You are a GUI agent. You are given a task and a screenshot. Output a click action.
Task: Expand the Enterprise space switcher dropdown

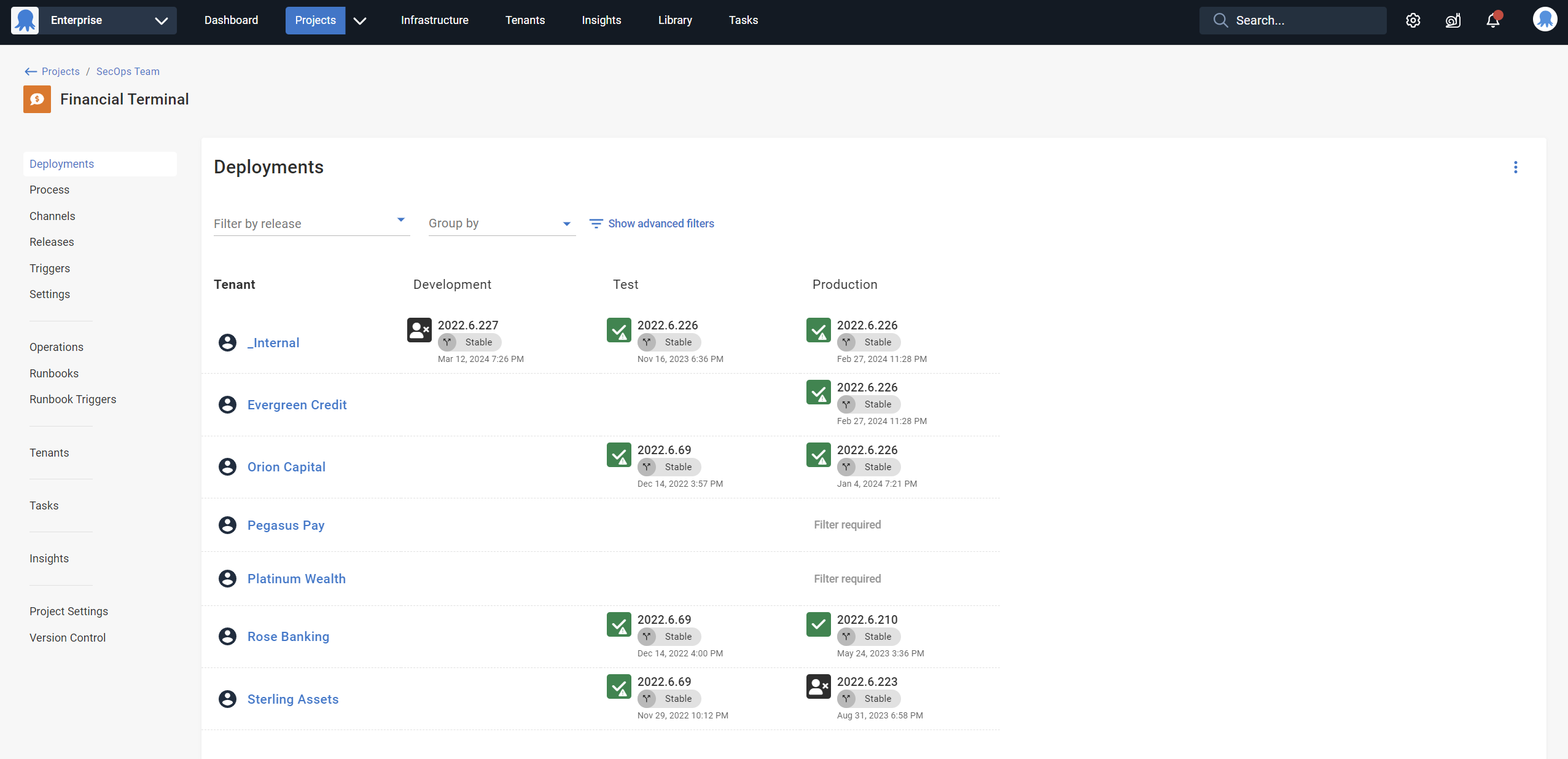[161, 20]
